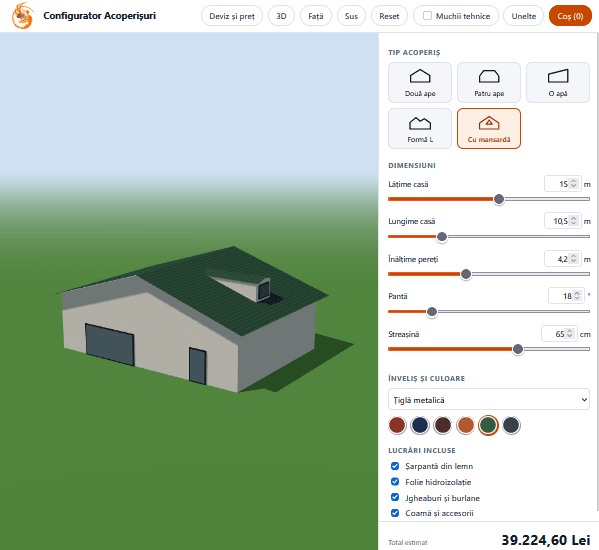Click the Înălțime pereți slider handle

click(466, 274)
